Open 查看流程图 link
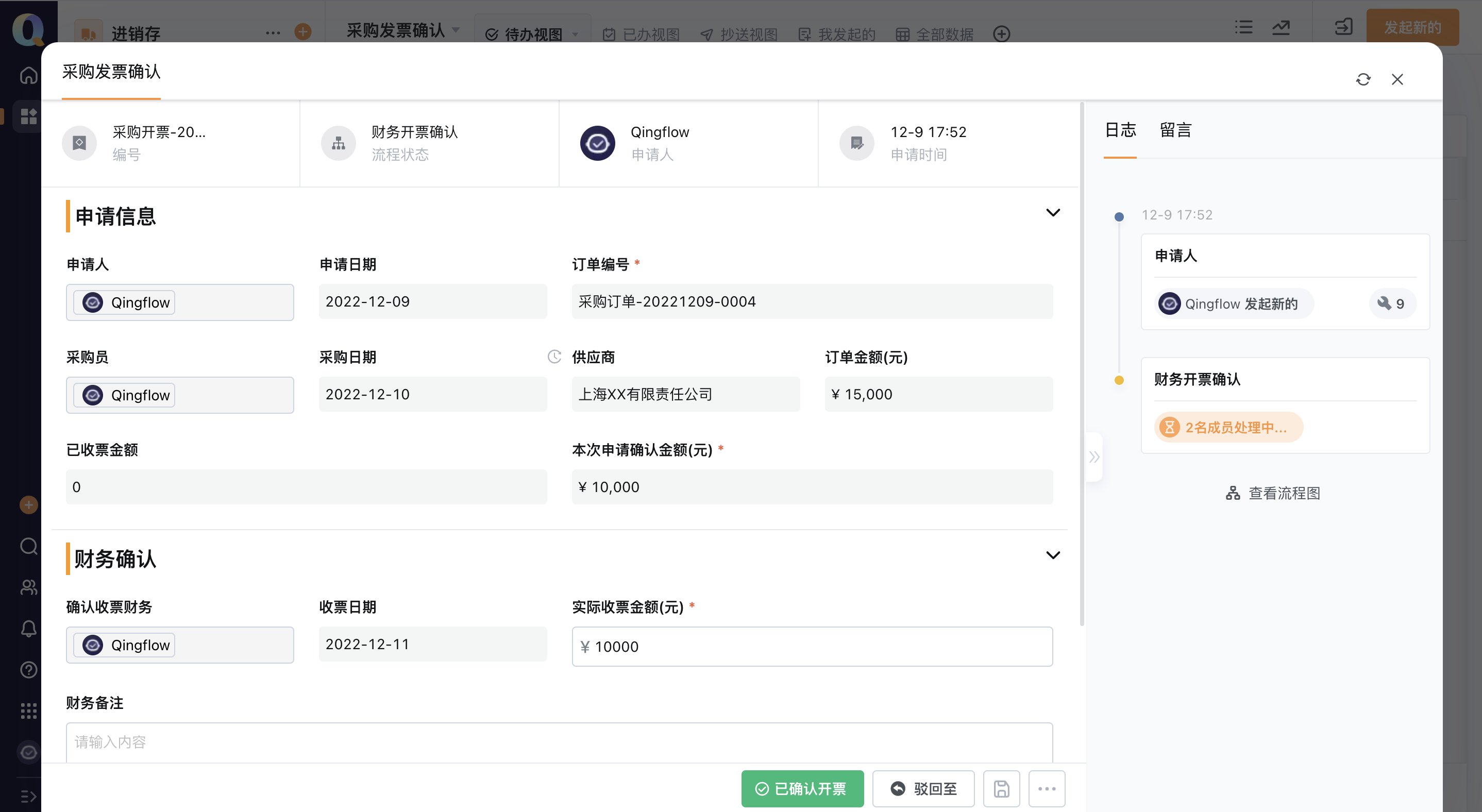The width and height of the screenshot is (1482, 812). [1273, 493]
